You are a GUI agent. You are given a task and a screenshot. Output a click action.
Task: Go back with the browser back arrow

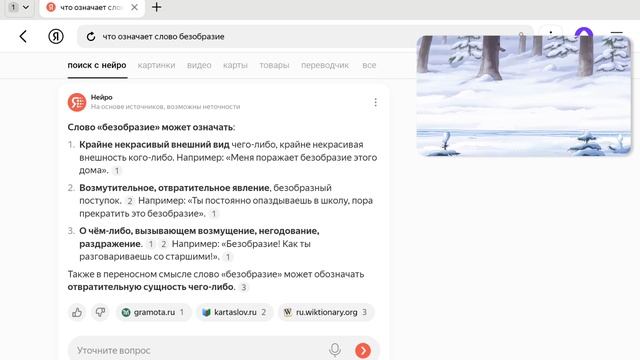(x=23, y=36)
